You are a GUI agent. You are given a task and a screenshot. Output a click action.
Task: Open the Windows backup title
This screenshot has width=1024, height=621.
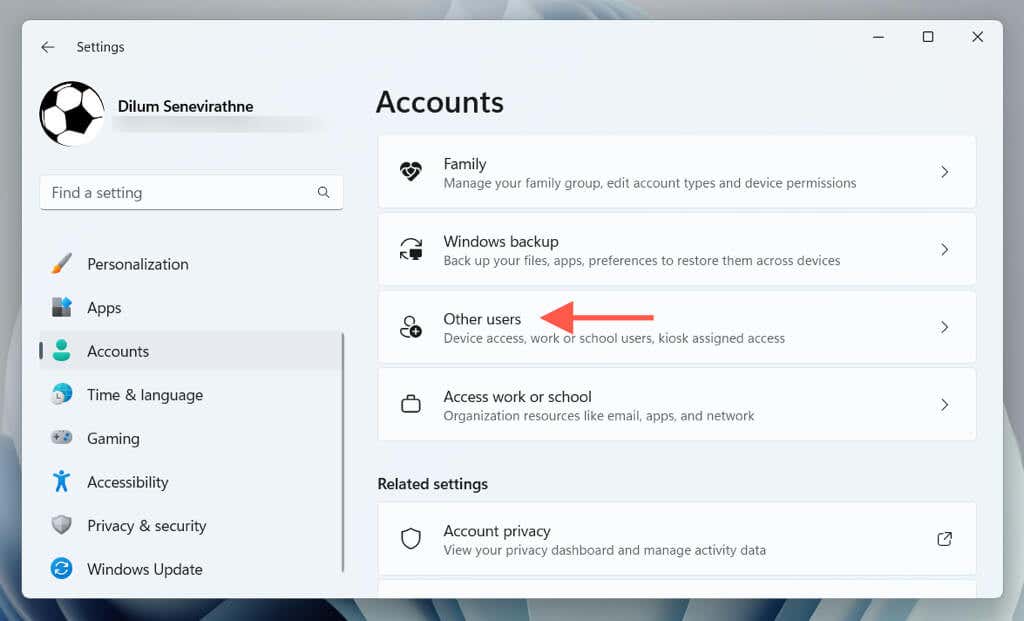coord(501,242)
